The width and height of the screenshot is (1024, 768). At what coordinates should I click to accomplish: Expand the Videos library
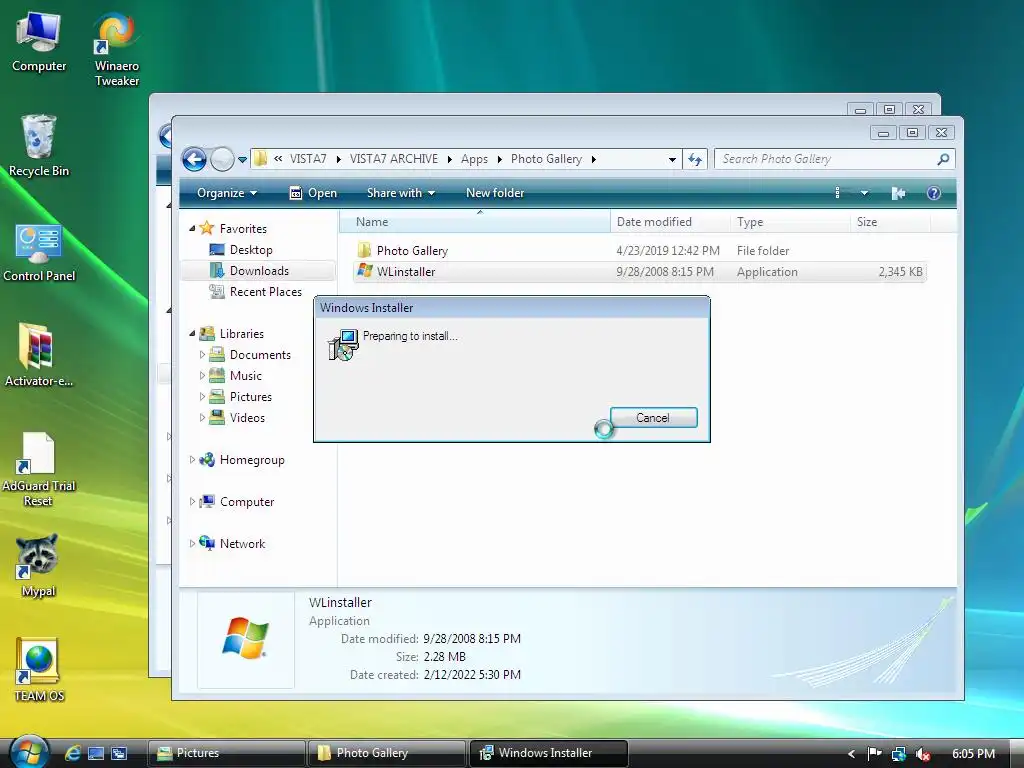click(x=202, y=417)
